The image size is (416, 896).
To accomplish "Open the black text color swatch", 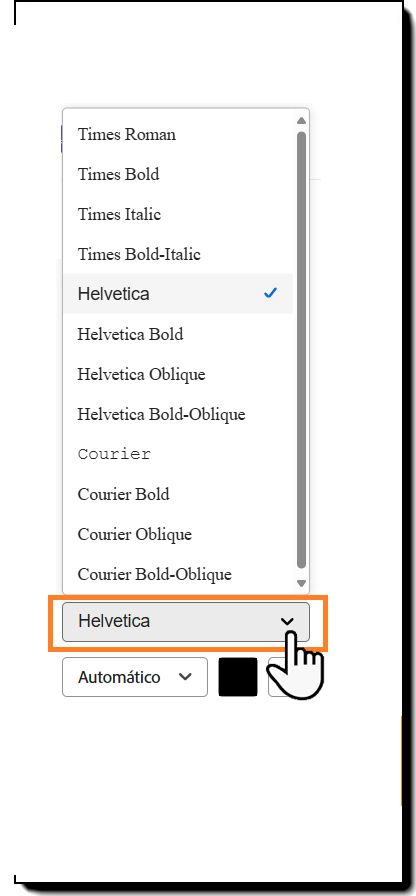I will (x=238, y=677).
